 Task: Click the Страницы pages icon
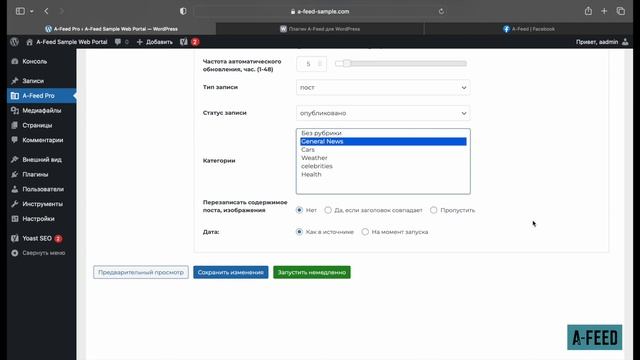(x=15, y=125)
